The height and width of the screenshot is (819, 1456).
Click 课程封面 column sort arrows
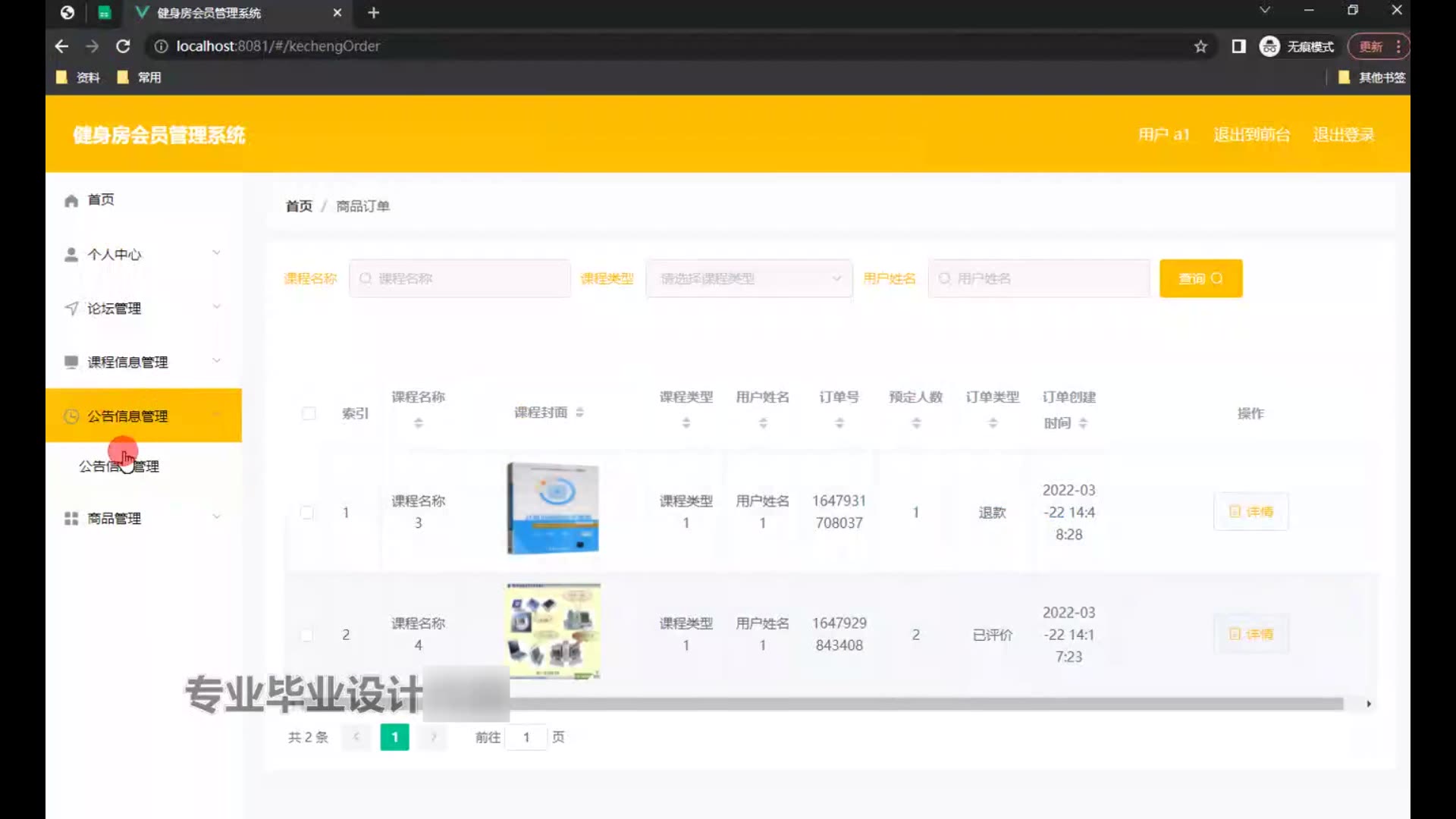579,413
